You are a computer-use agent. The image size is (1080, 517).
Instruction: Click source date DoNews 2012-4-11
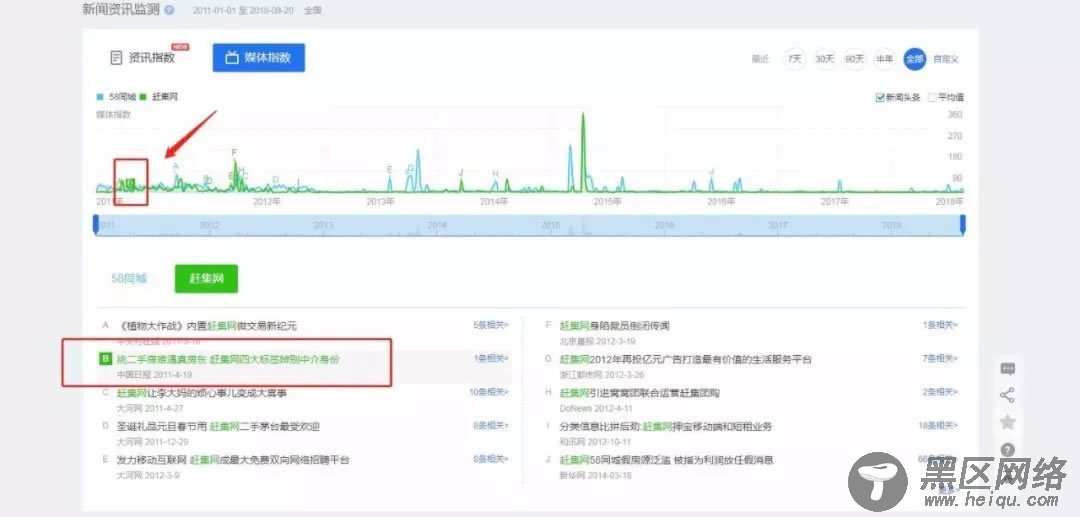pyautogui.click(x=595, y=408)
